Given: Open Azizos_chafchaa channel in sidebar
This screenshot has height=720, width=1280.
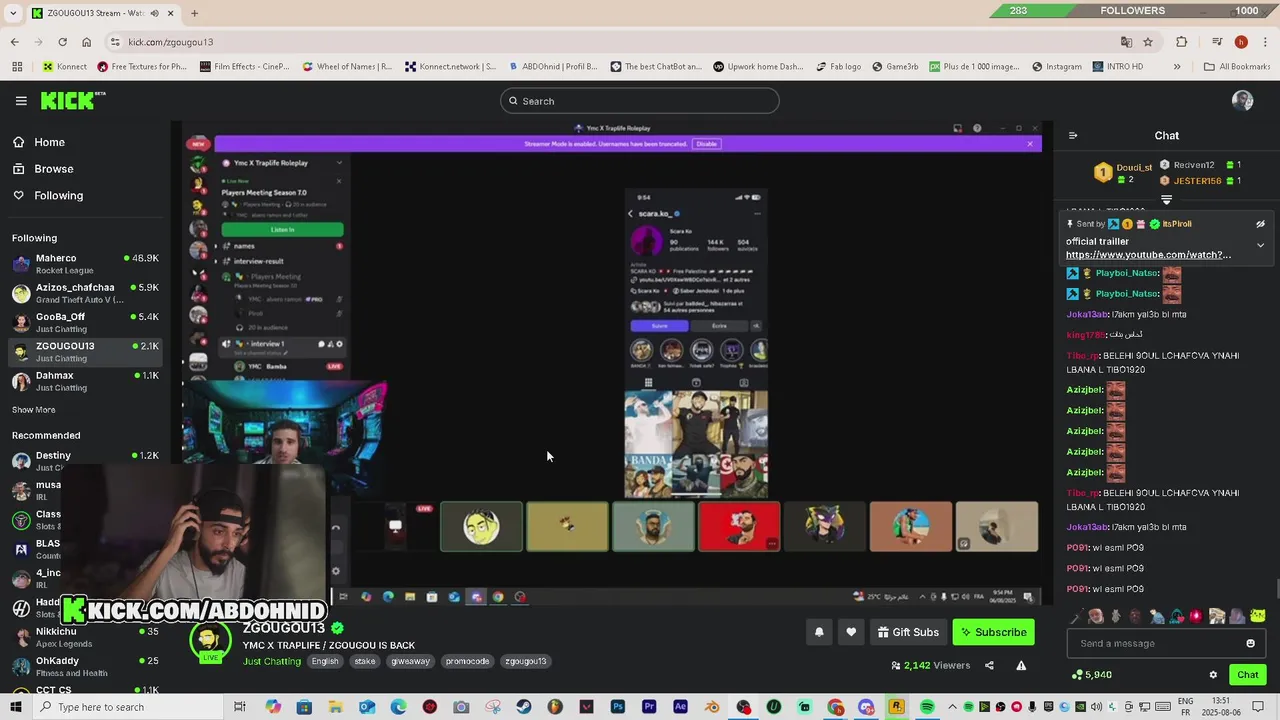Looking at the screenshot, I should 86,293.
